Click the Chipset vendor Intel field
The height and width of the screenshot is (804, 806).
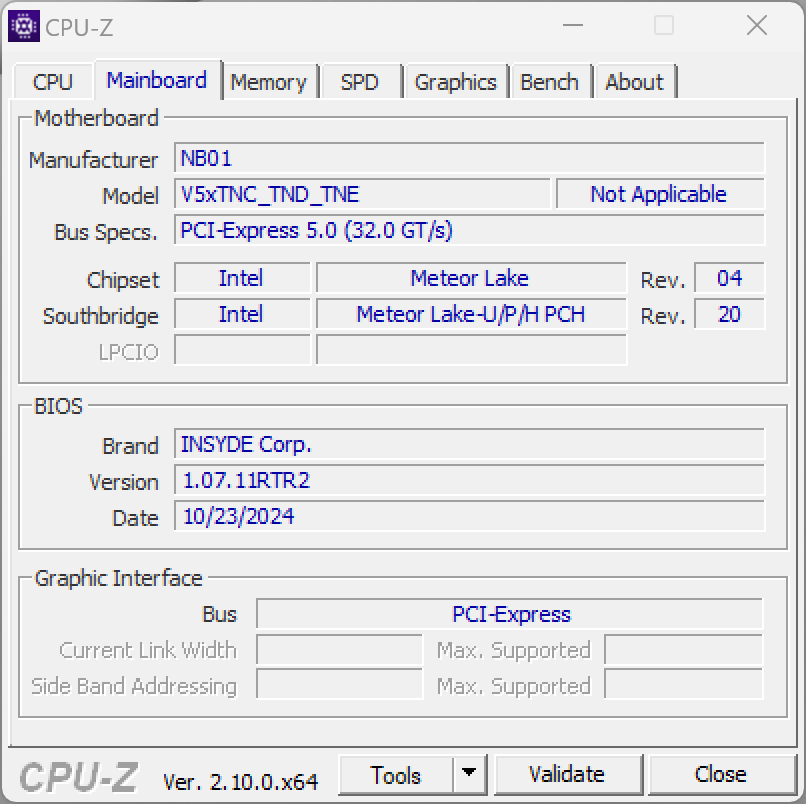(x=242, y=278)
